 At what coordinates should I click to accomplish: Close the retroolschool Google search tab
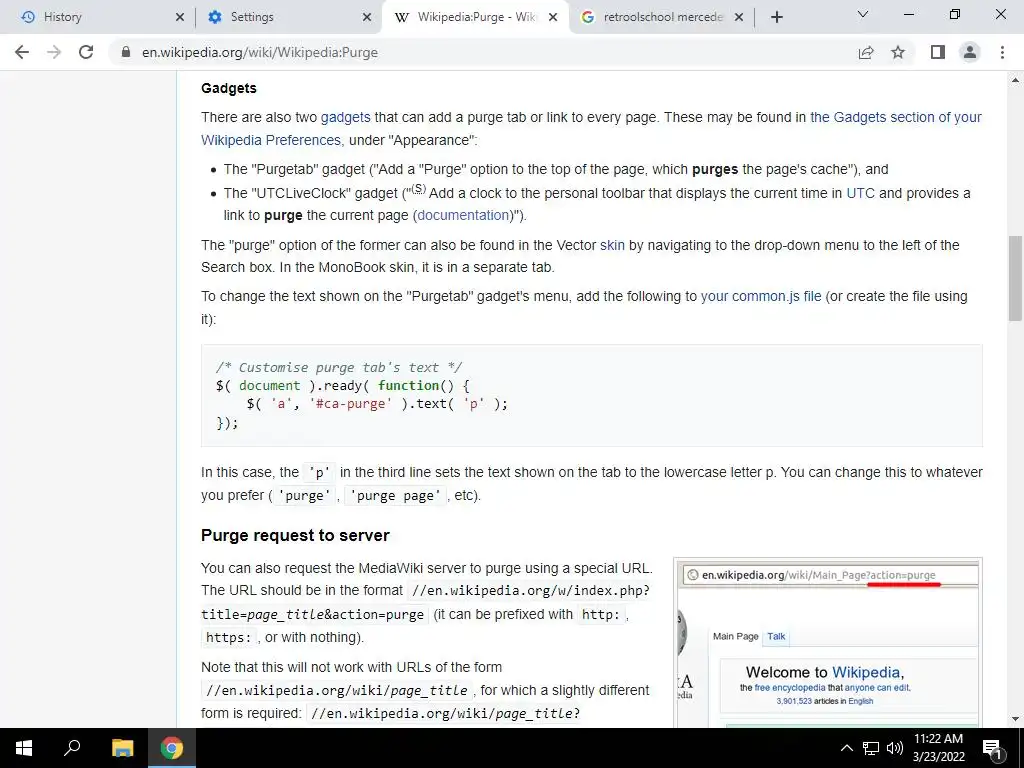(x=739, y=17)
